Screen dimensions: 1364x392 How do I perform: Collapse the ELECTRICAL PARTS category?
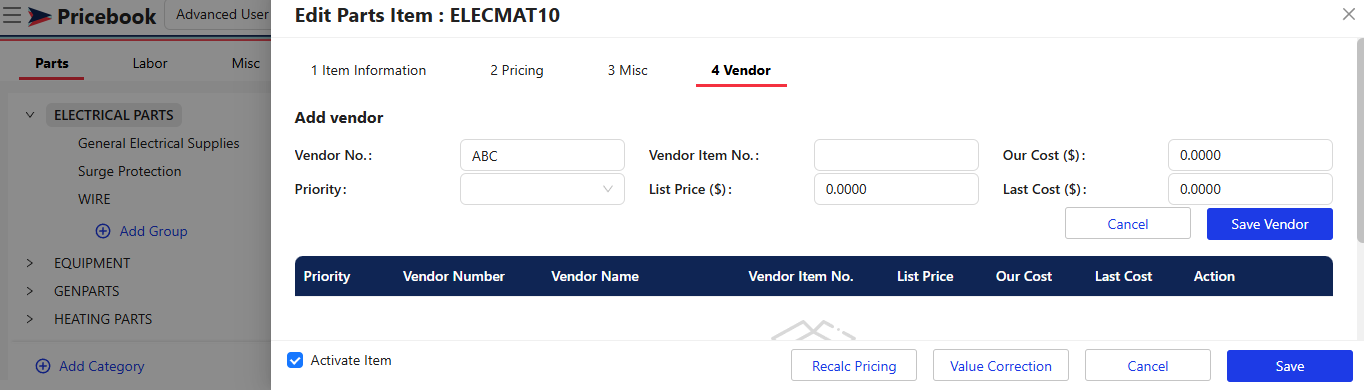(x=30, y=115)
